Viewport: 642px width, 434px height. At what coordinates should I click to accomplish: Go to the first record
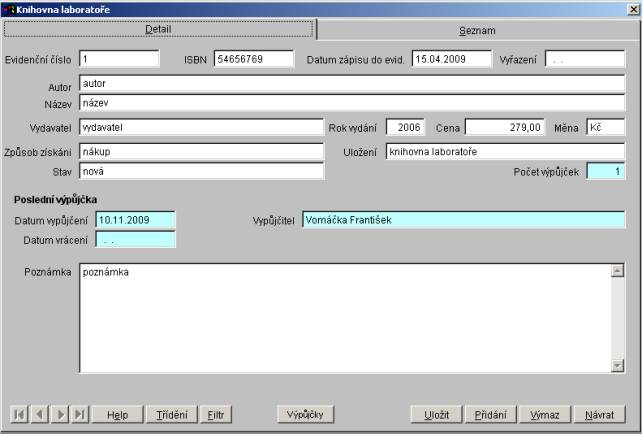point(19,414)
